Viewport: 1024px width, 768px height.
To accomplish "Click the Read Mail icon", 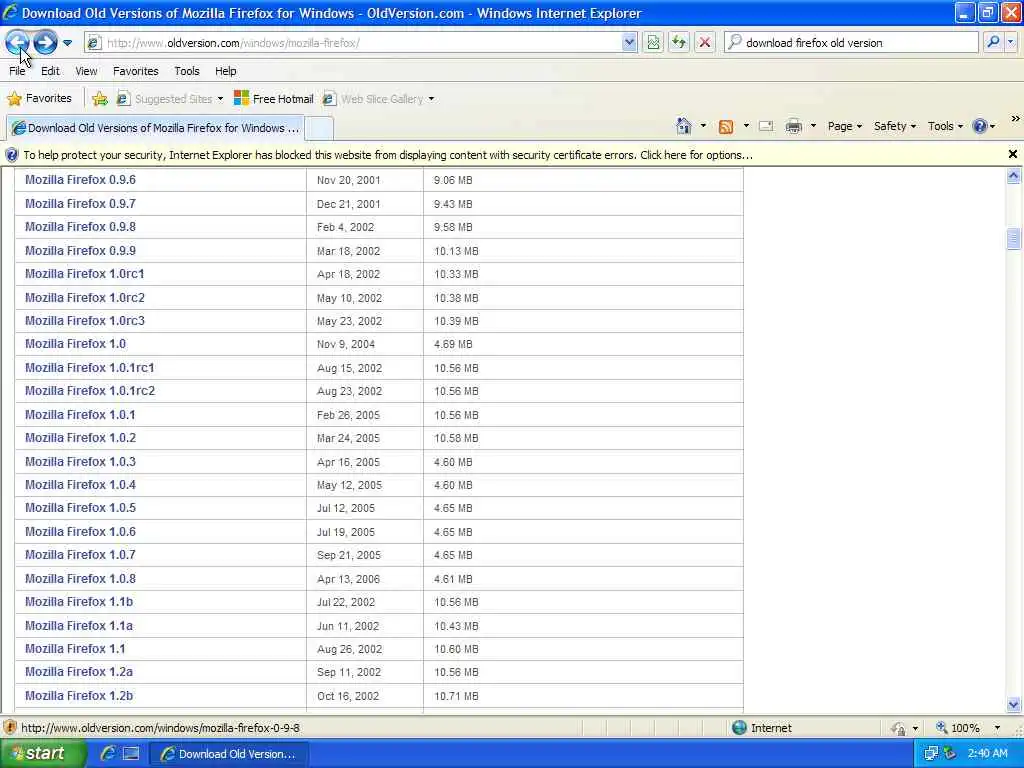I will [x=766, y=126].
